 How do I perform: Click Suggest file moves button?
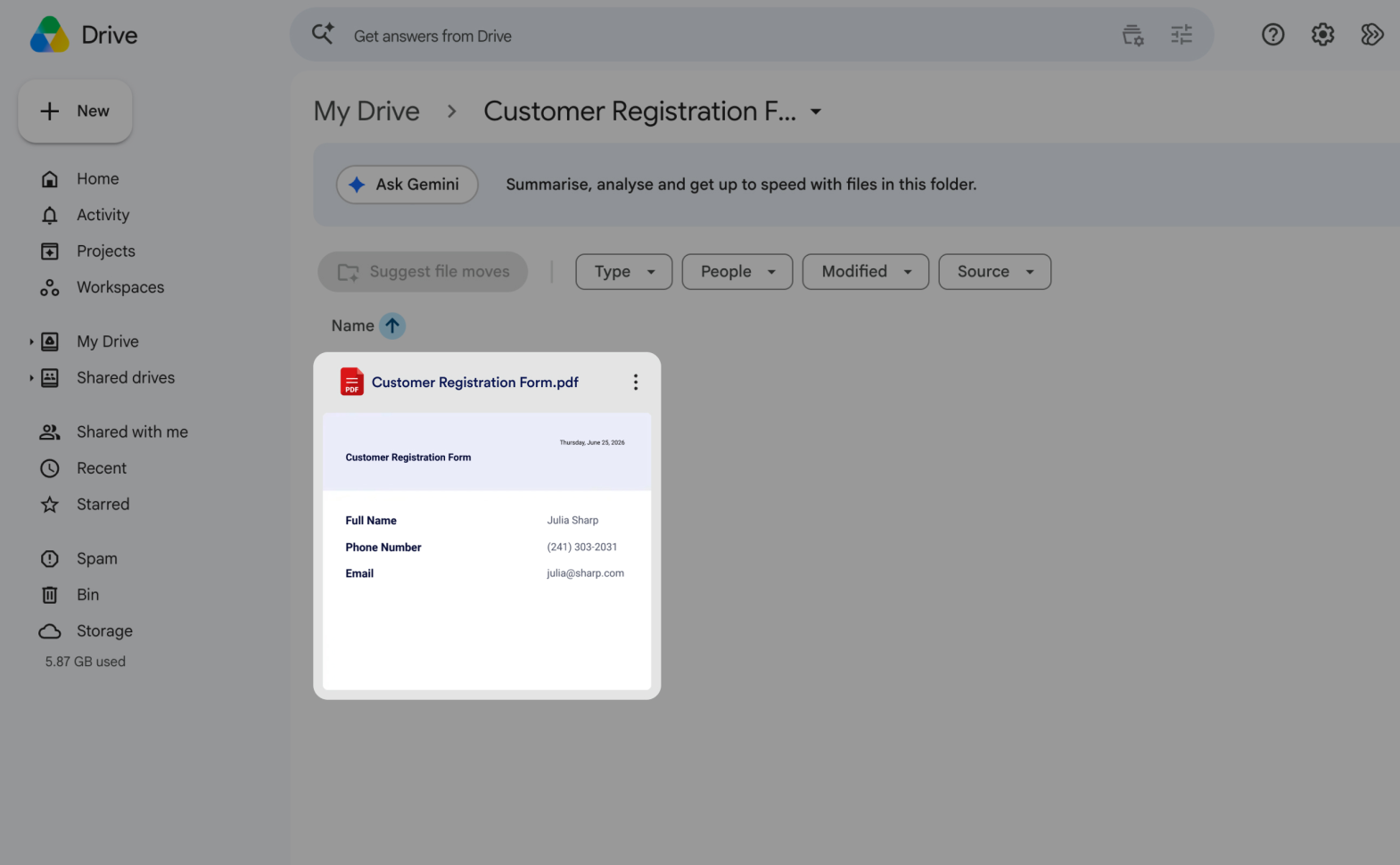click(x=423, y=272)
